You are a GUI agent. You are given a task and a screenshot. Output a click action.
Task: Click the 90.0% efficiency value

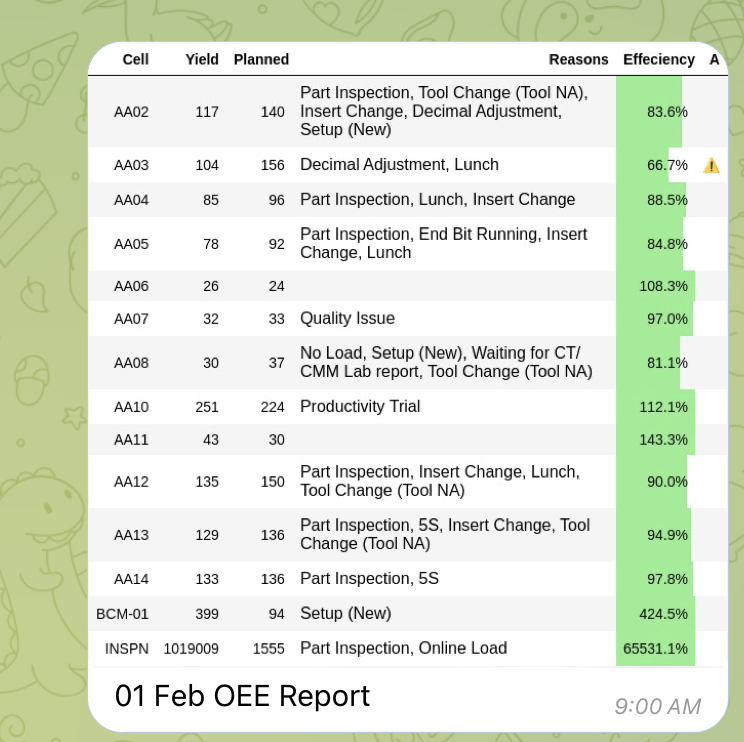[x=667, y=482]
